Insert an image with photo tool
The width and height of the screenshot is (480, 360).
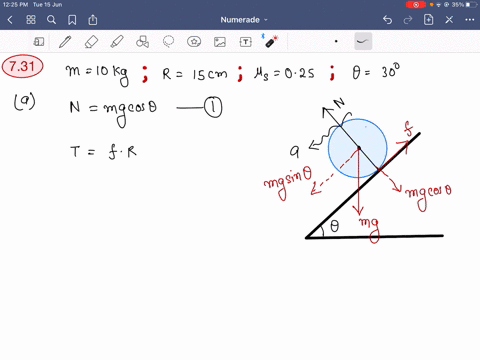(x=220, y=42)
